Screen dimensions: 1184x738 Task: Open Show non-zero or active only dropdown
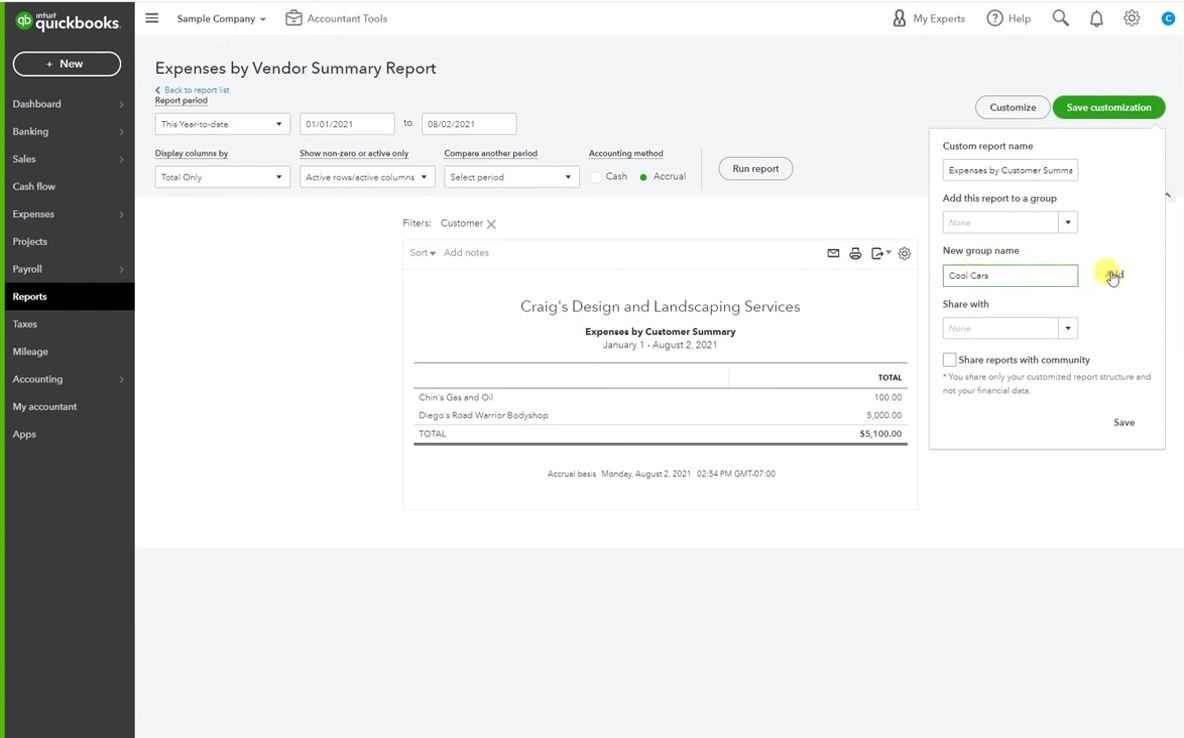367,177
